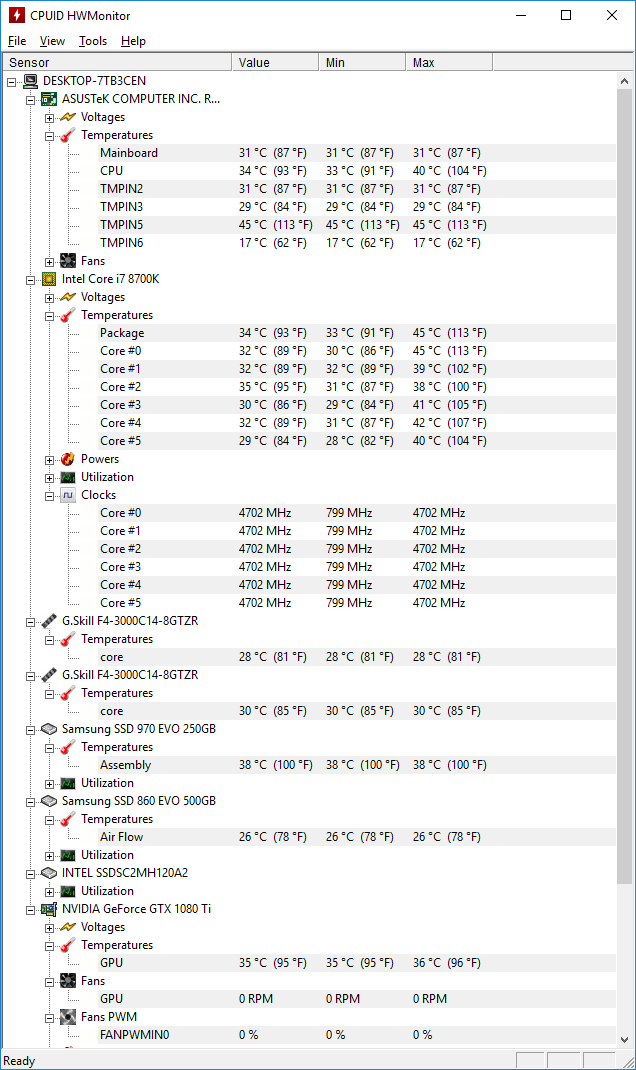Select the Package temperature row
Image resolution: width=636 pixels, height=1070 pixels.
[356, 333]
